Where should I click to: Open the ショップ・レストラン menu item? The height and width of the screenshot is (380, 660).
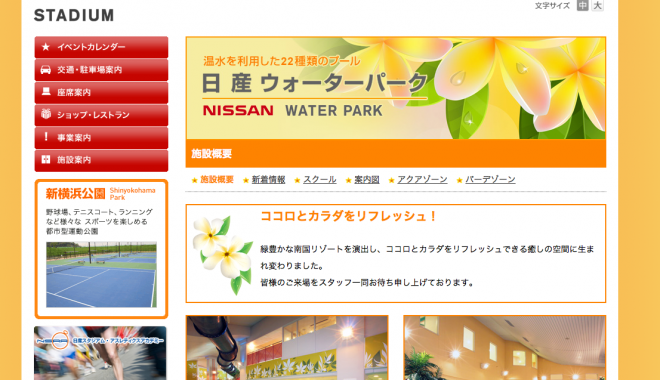pyautogui.click(x=101, y=115)
